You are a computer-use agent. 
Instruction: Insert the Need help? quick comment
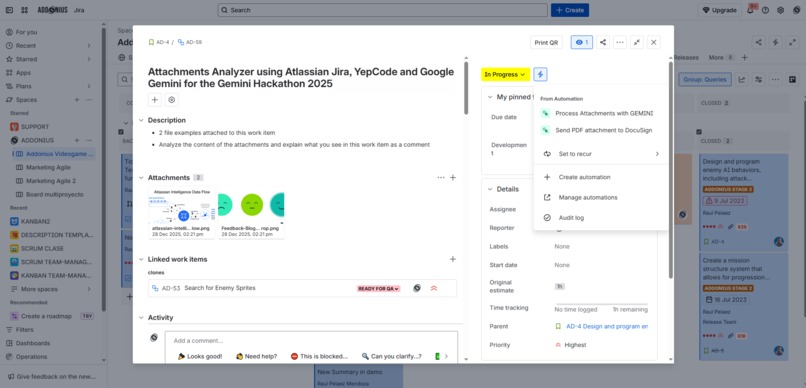(256, 356)
